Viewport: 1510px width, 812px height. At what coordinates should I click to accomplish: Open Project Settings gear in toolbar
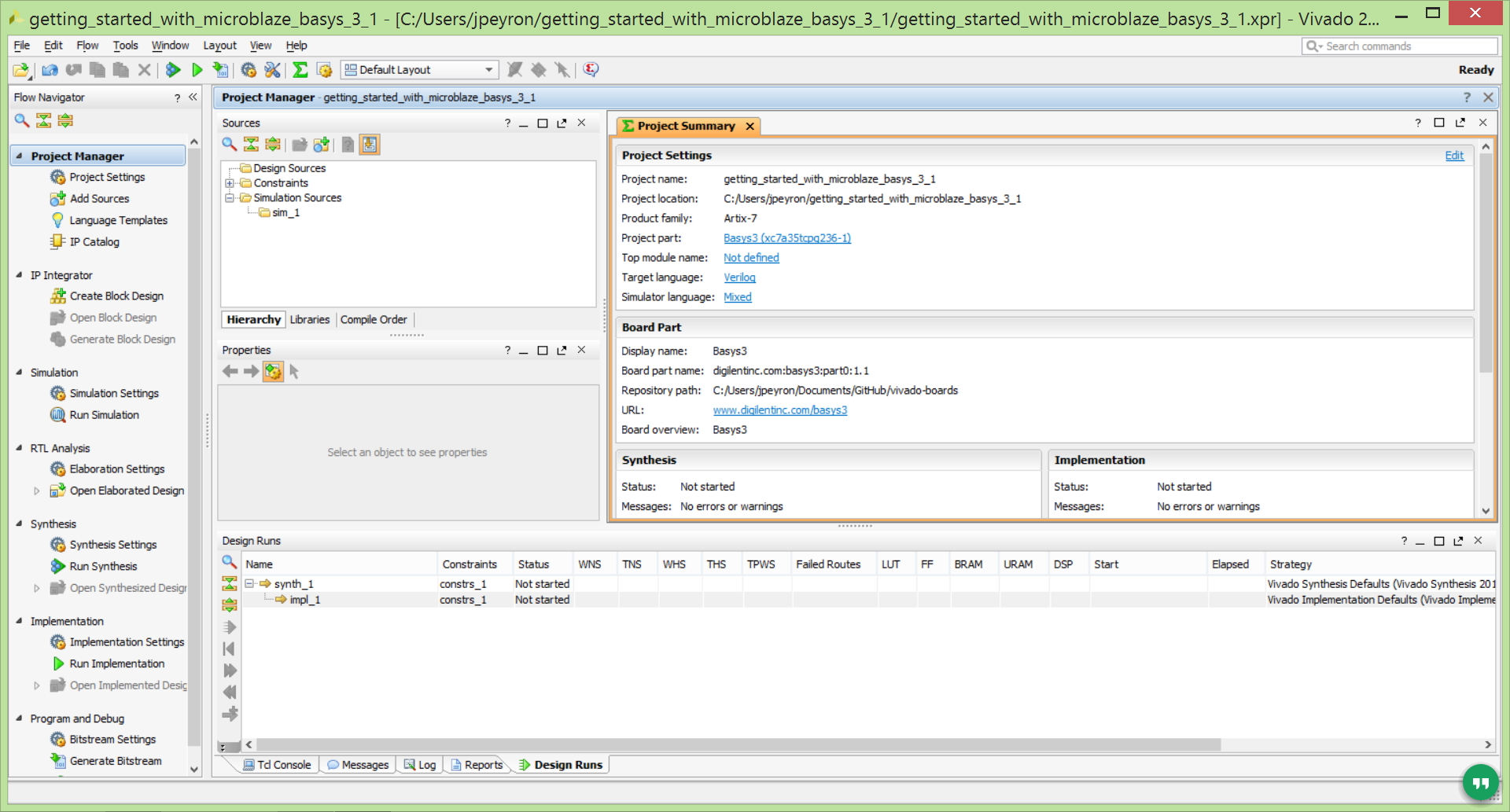[x=249, y=70]
